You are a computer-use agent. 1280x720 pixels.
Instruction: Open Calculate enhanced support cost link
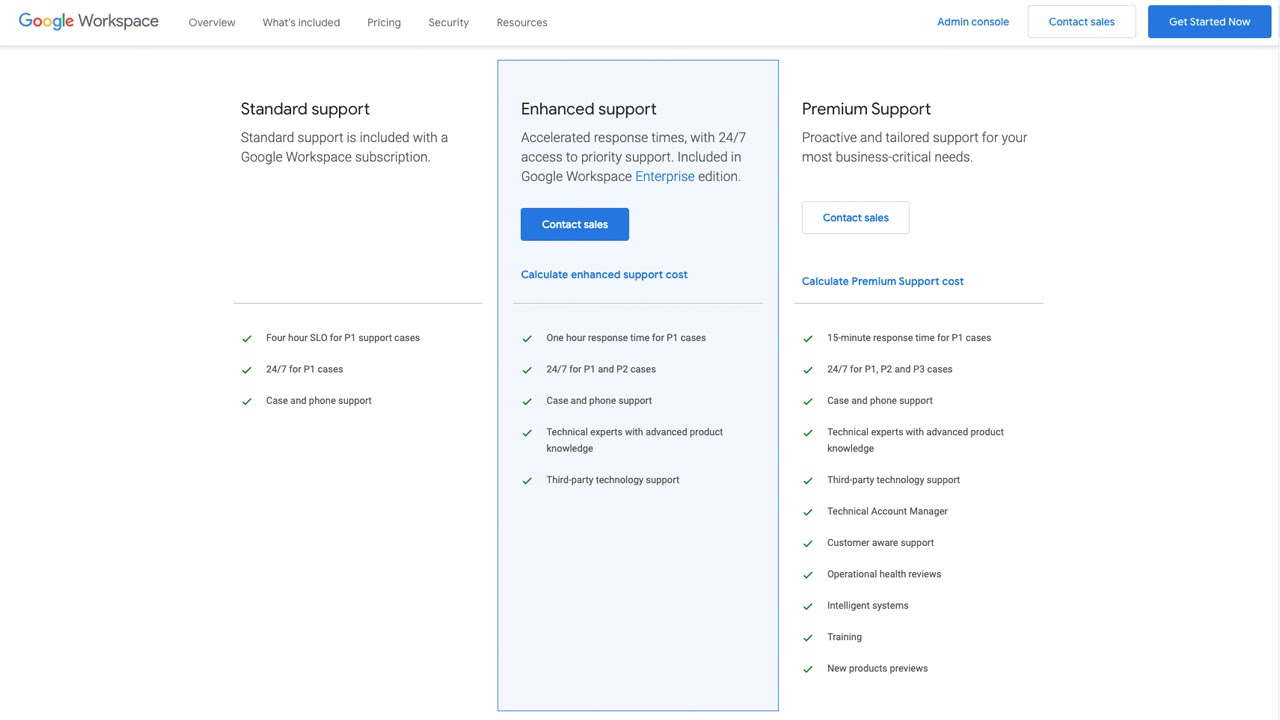click(604, 275)
